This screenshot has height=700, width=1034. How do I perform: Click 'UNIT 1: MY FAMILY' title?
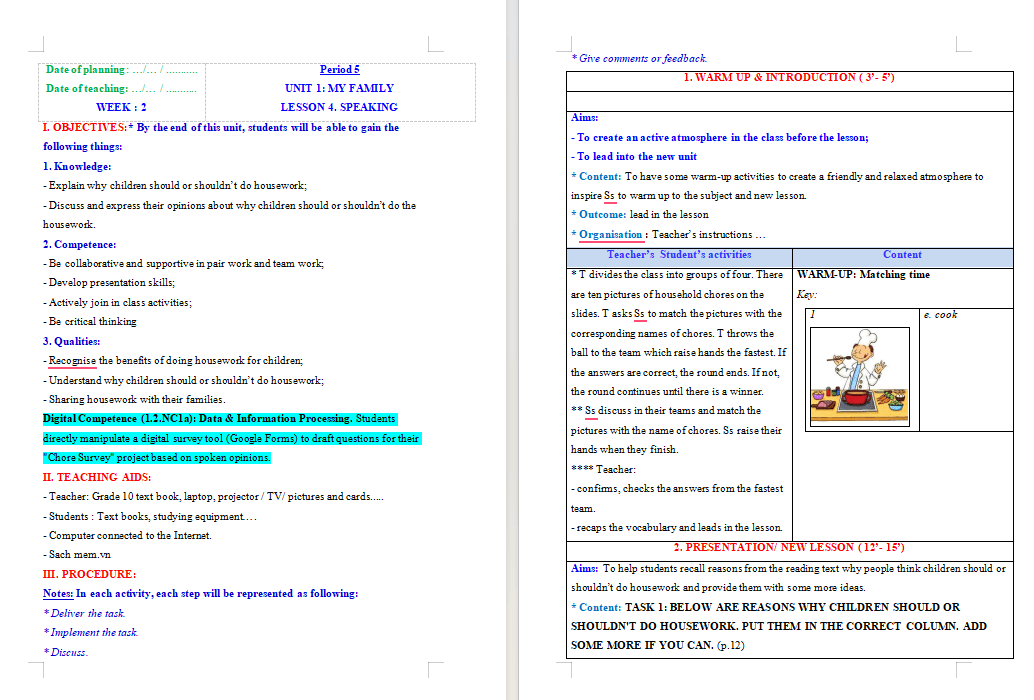[339, 88]
